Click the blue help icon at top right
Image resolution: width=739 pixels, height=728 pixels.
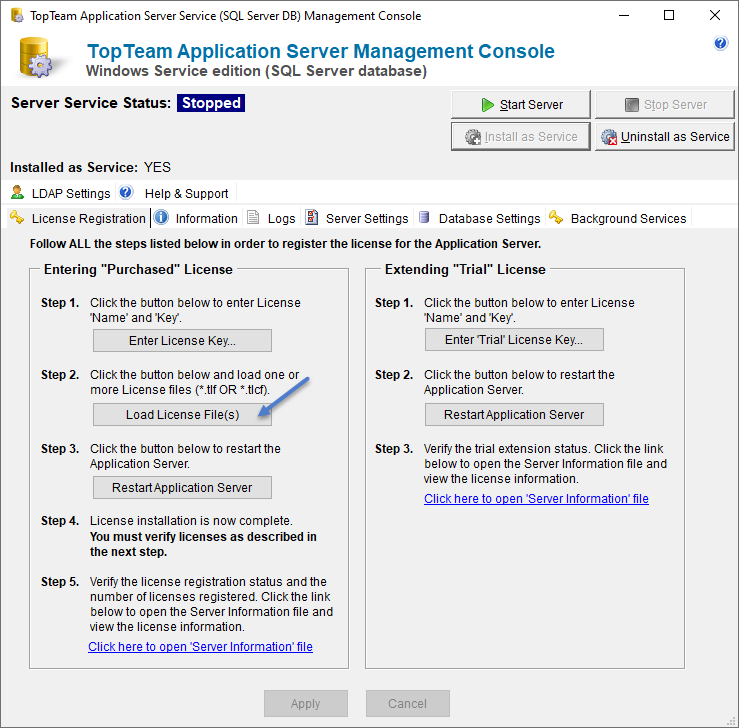[721, 43]
